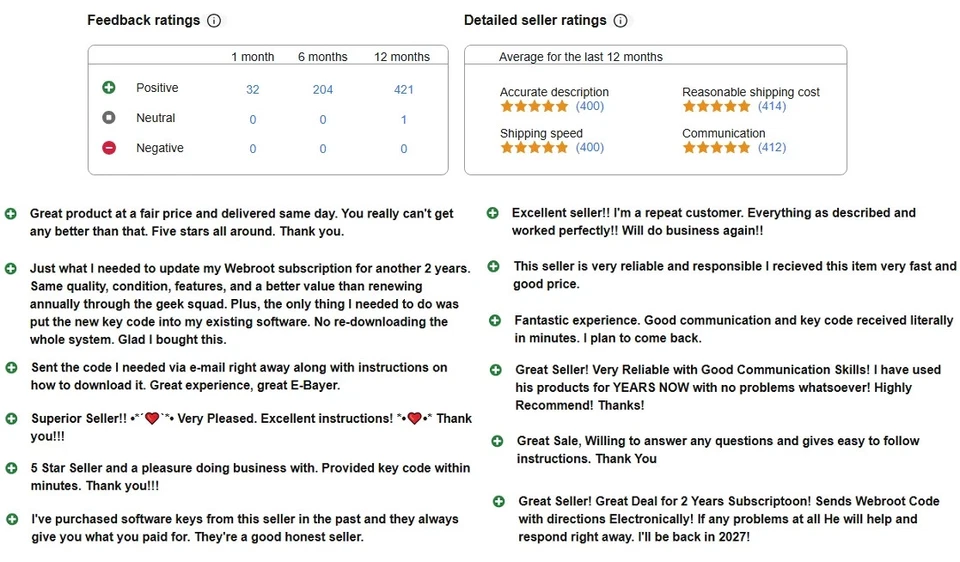Click positive icon beside 'Fantastic experience' review
Image resolution: width=960 pixels, height=562 pixels.
point(495,320)
